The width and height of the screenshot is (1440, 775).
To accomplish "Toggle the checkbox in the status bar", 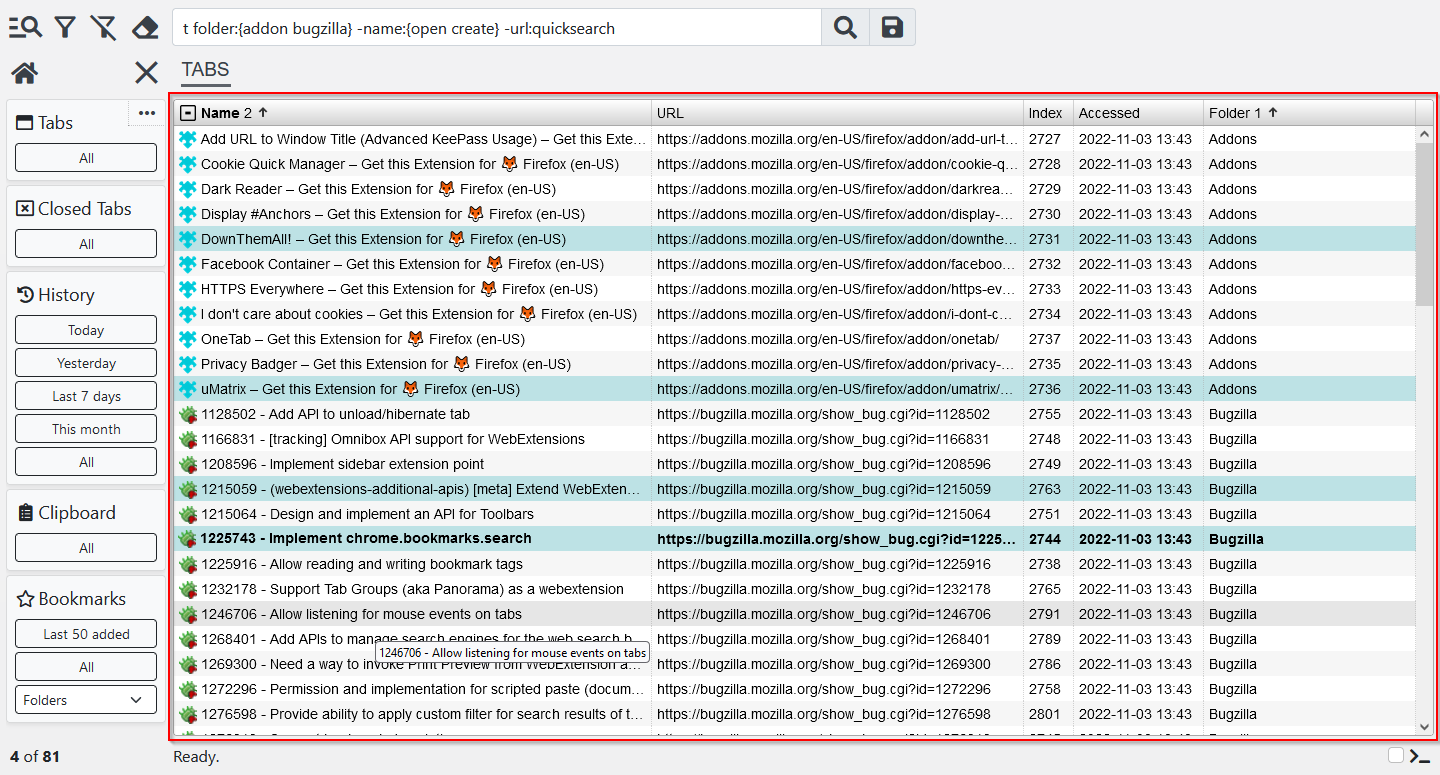I will 1396,755.
